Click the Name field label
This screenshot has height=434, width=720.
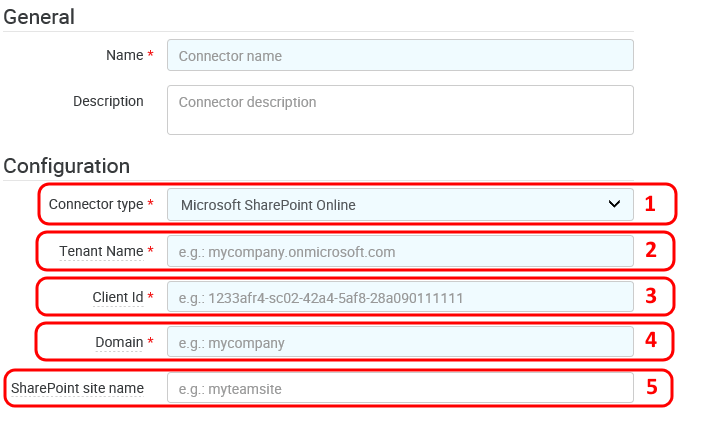click(x=124, y=56)
